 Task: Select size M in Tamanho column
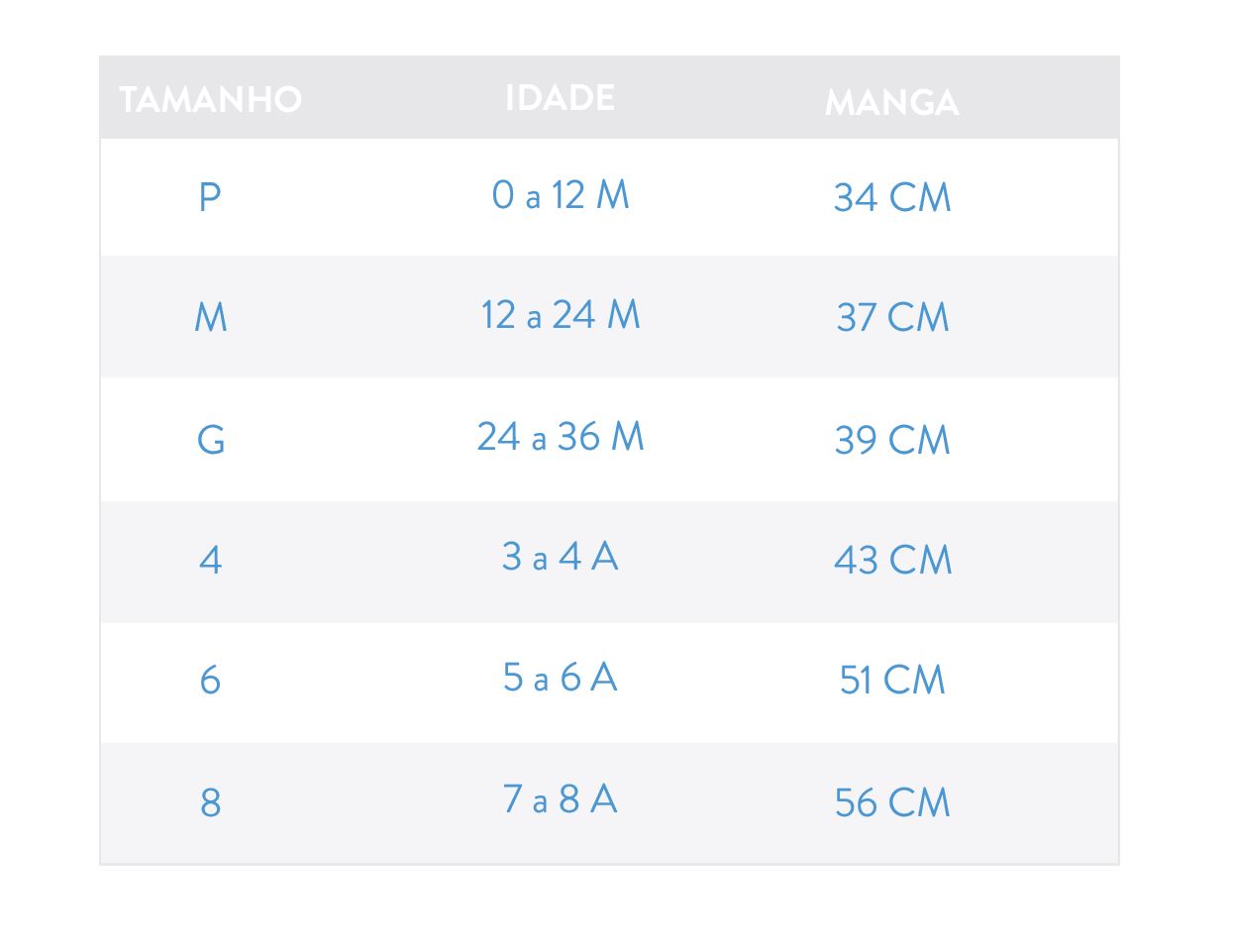(211, 318)
